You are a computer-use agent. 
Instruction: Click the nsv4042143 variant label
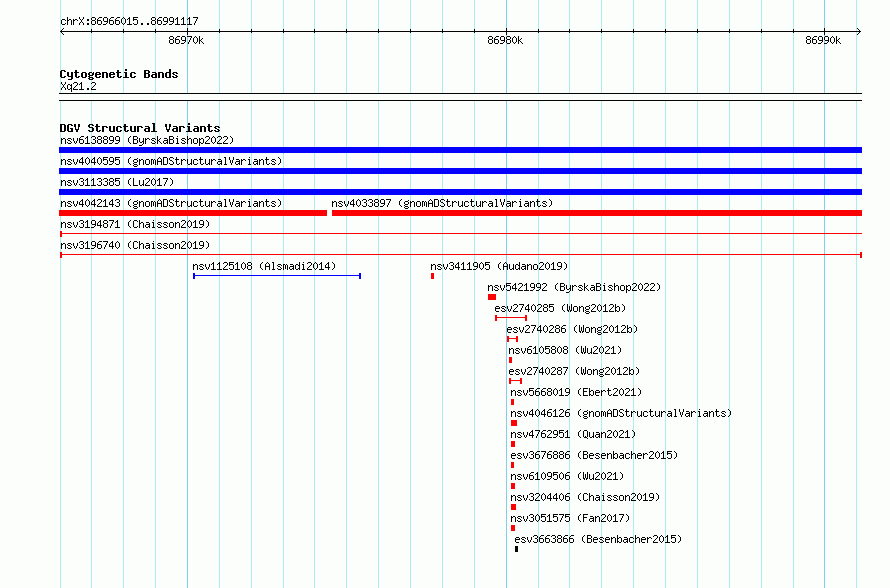(x=171, y=203)
